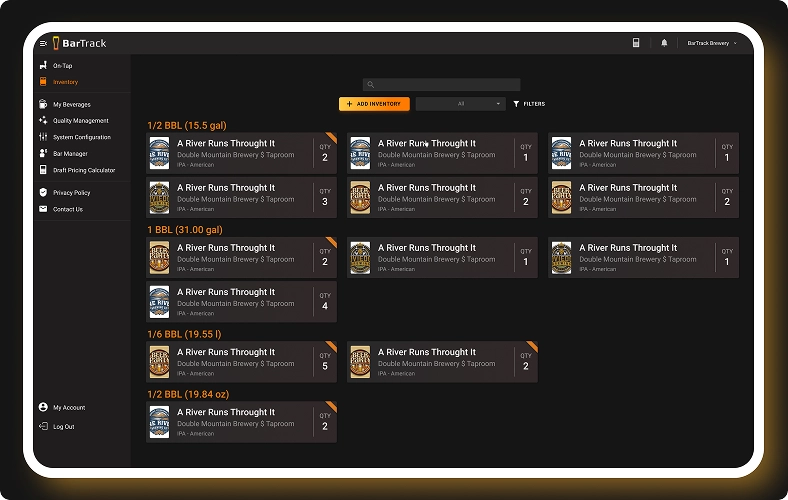Viewport: 788px width, 500px height.
Task: Go to Bar Manager page
Action: (70, 154)
